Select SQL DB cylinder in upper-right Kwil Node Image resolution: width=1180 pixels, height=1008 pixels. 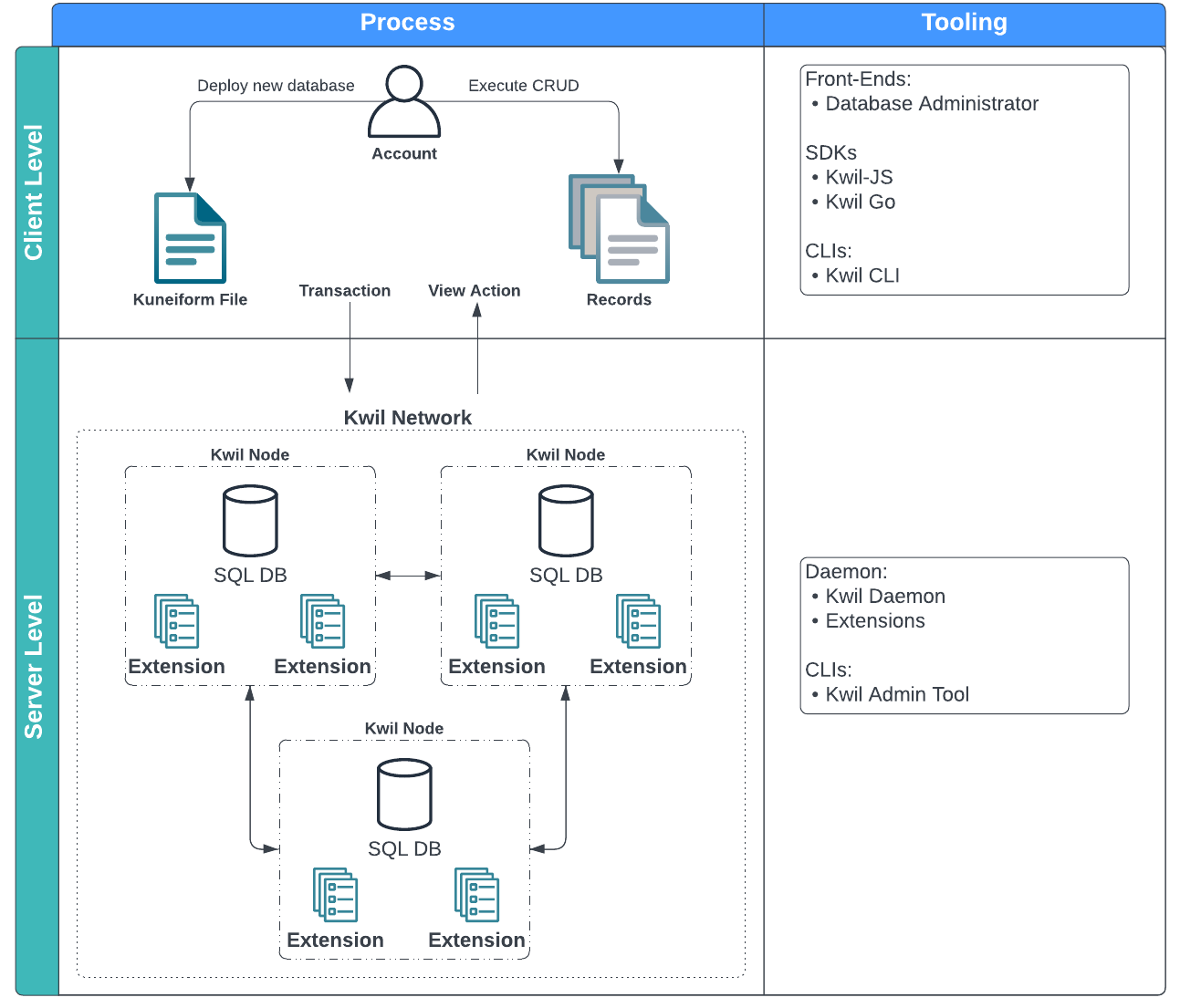point(566,521)
